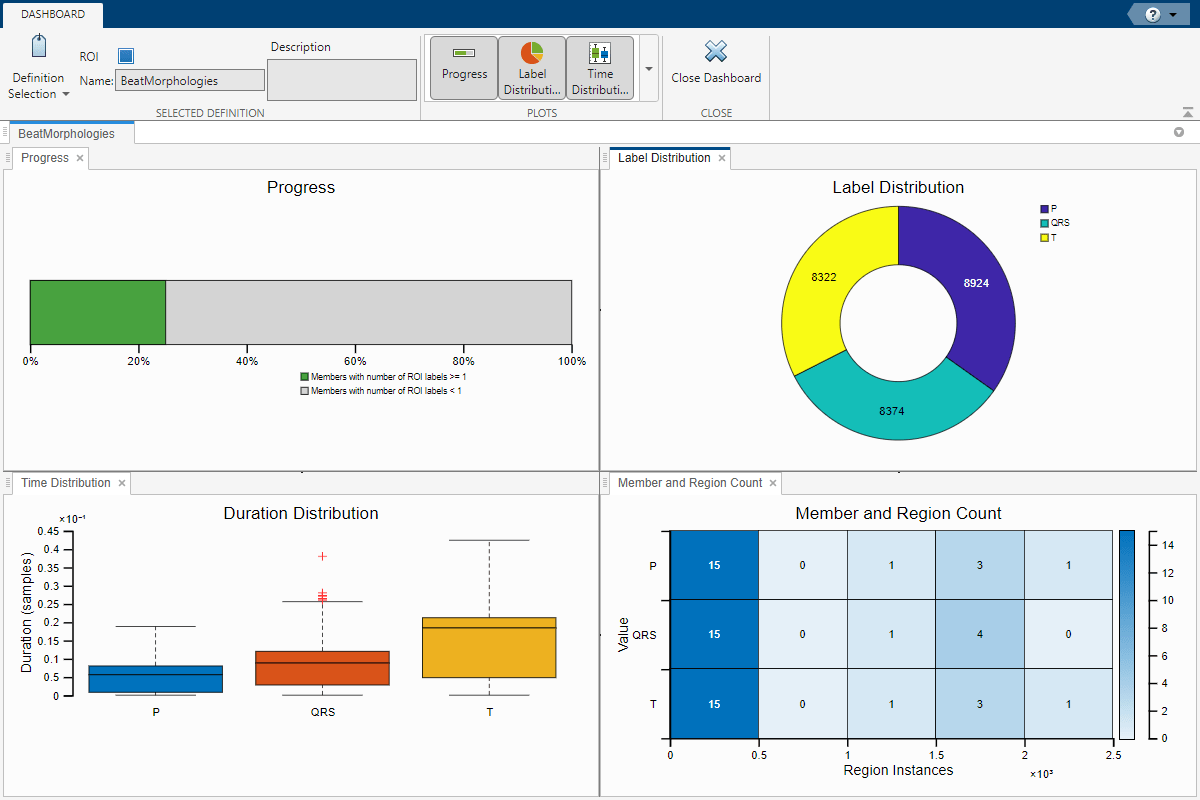Close the Time Distribution panel
This screenshot has height=800, width=1200.
122,483
